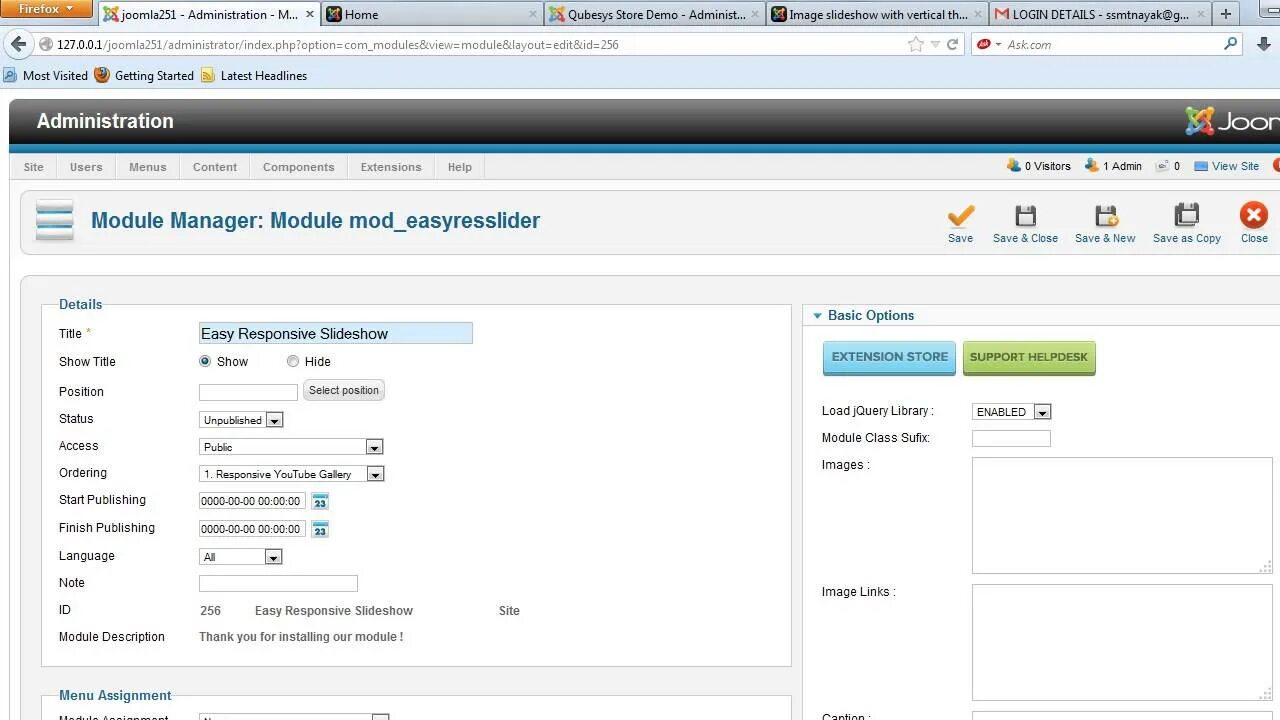Click the SUPPORT HELPDESK button
Image resolution: width=1280 pixels, height=720 pixels.
pos(1029,357)
